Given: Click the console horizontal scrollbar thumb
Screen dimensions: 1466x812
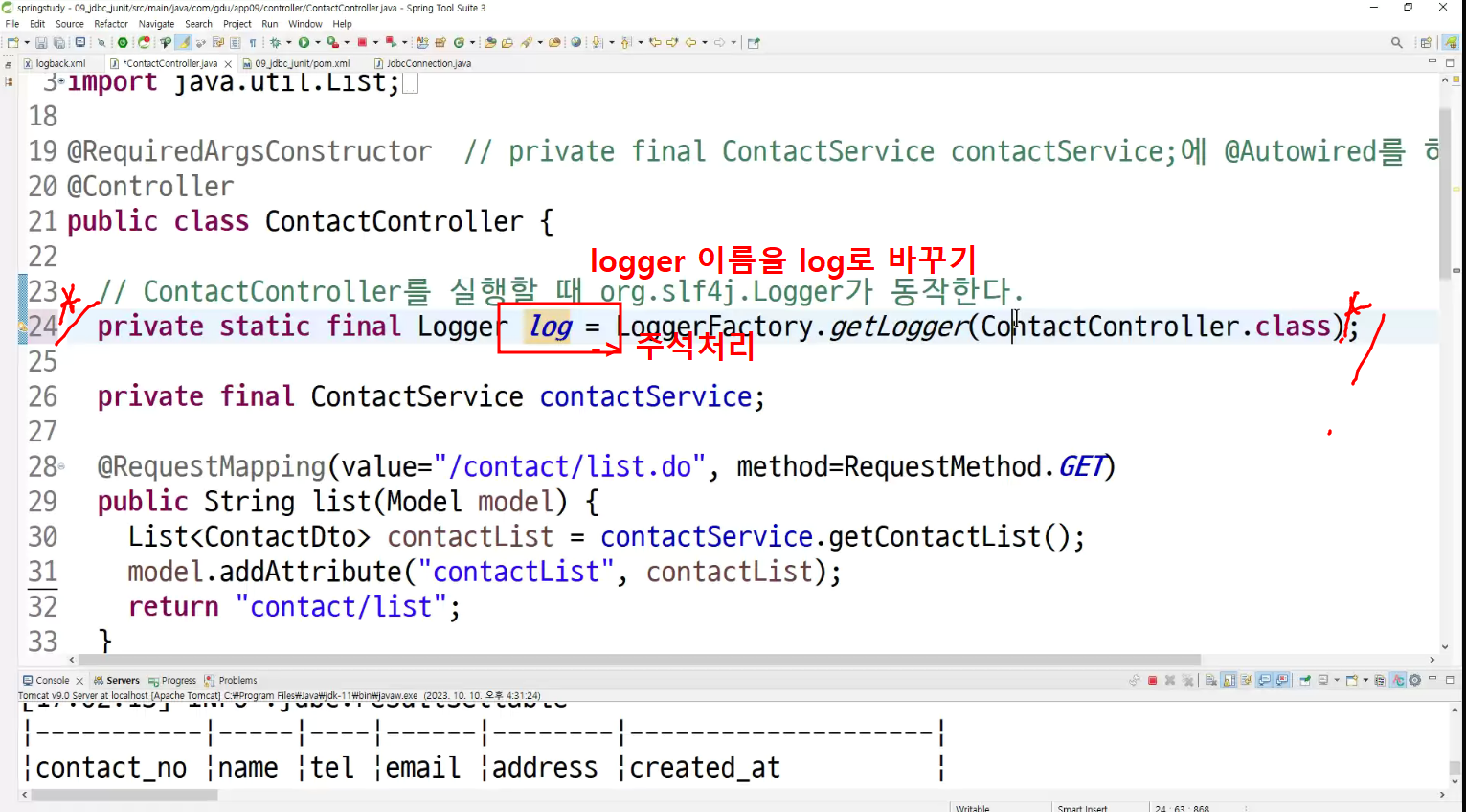Looking at the screenshot, I should pos(124,795).
